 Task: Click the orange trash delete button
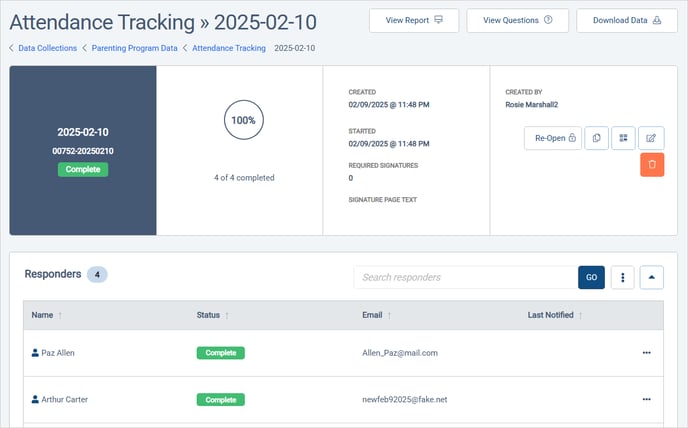(x=651, y=164)
